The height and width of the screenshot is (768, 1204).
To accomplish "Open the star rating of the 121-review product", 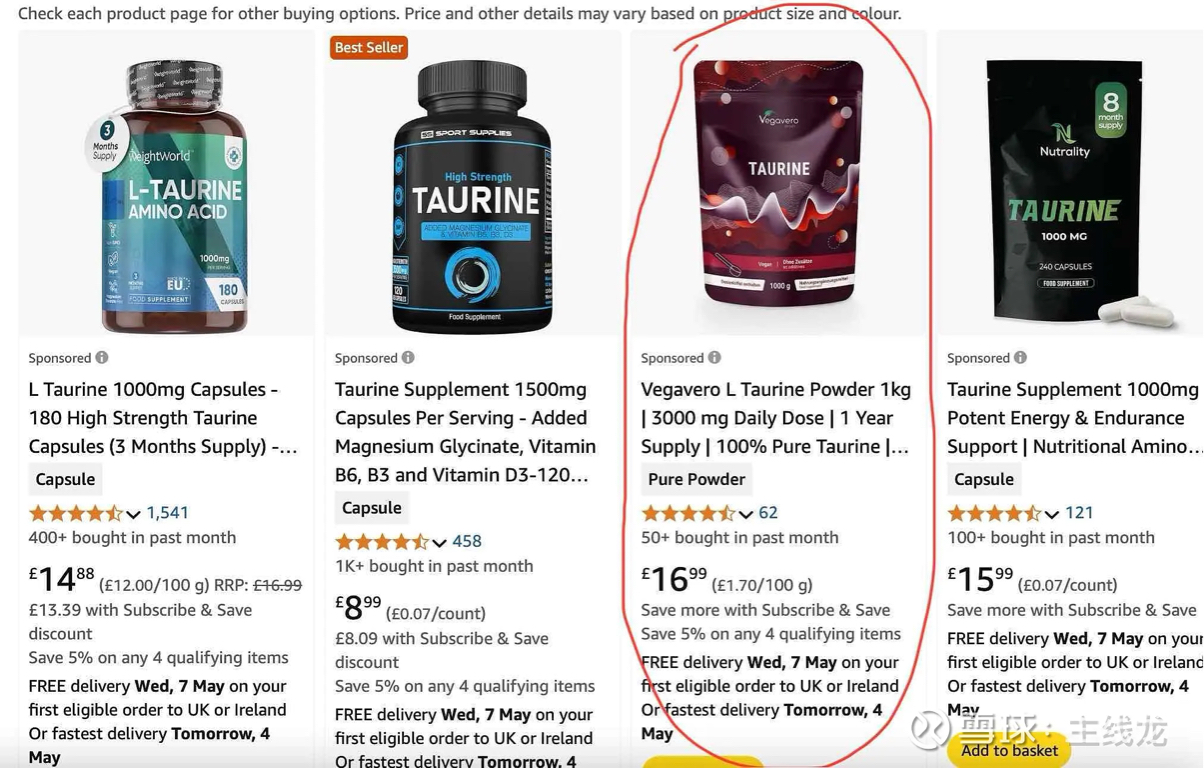I will click(994, 513).
